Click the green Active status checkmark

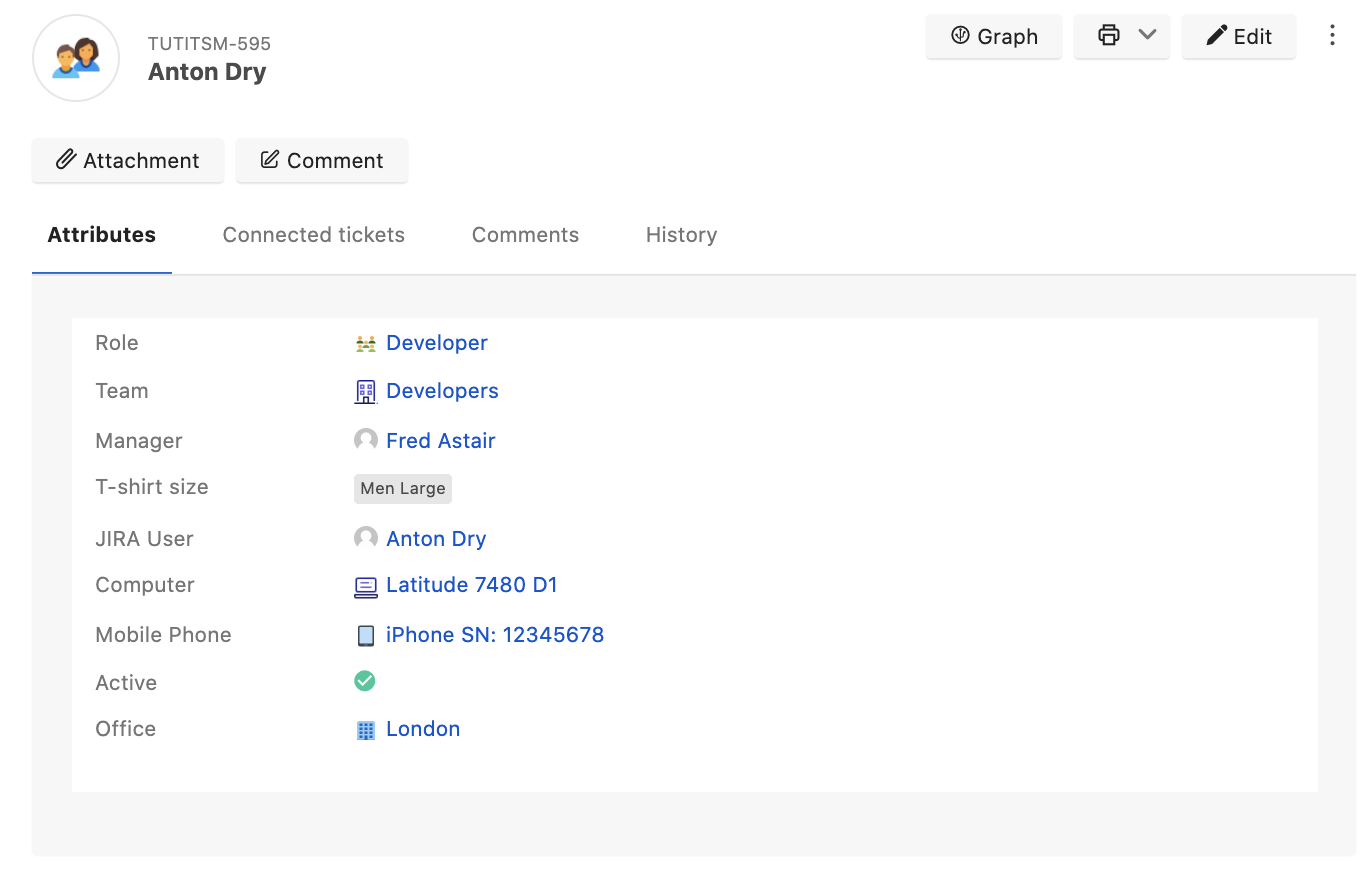[365, 681]
